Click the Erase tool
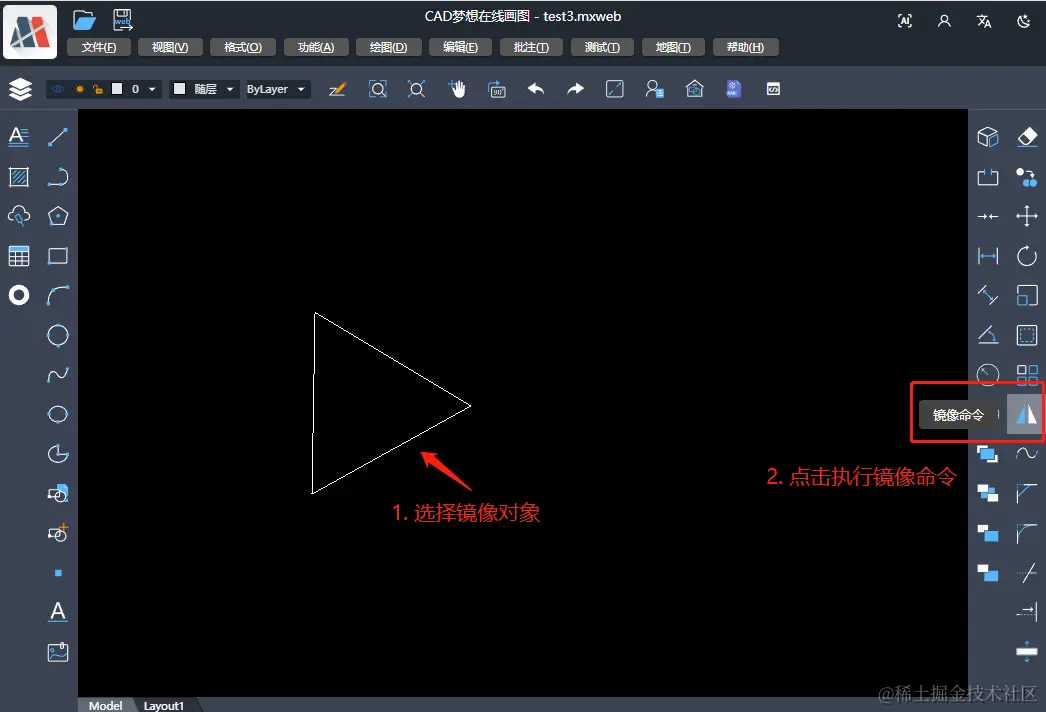 click(x=1027, y=137)
